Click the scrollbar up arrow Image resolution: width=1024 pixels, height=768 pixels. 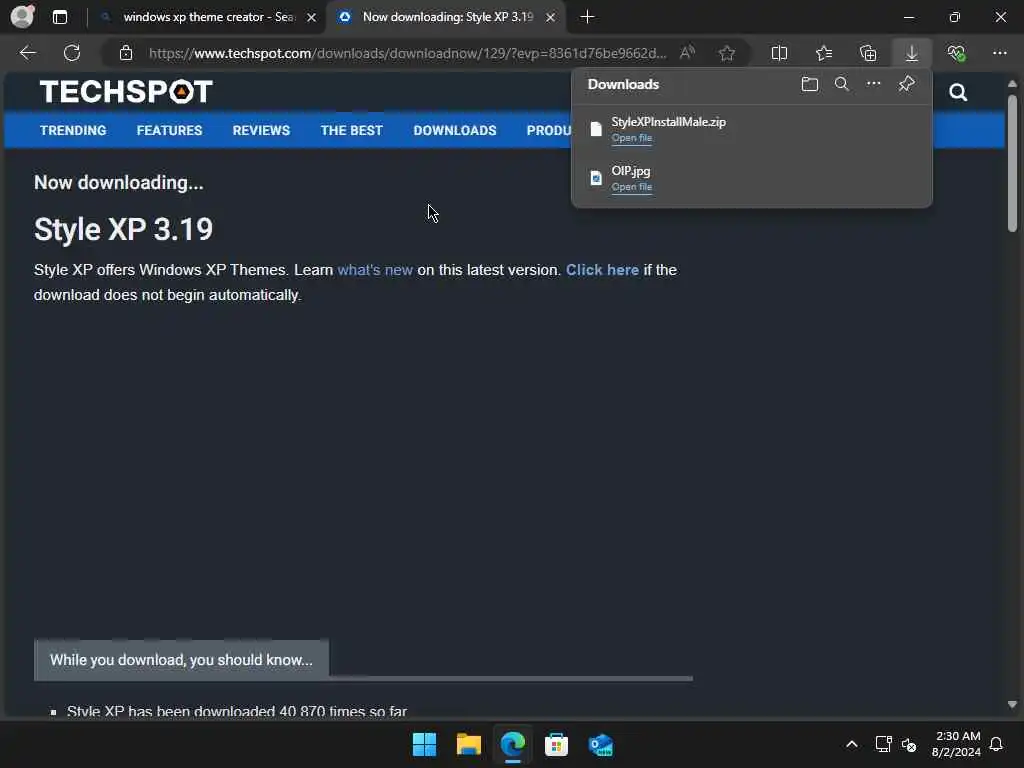(1012, 84)
